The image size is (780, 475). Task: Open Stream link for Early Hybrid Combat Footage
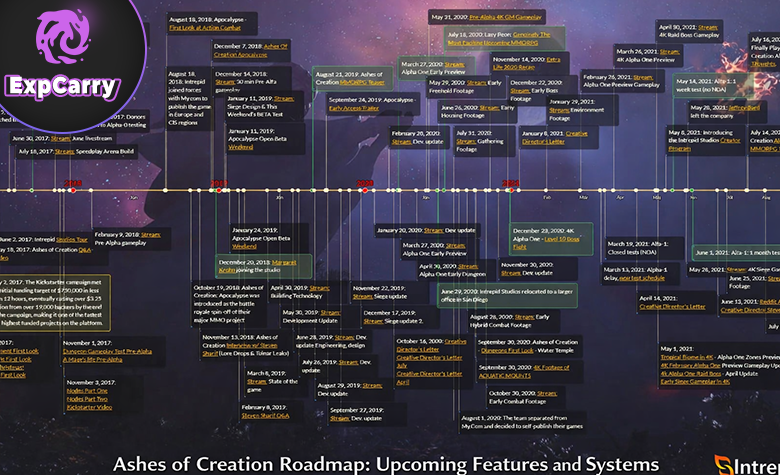525,316
